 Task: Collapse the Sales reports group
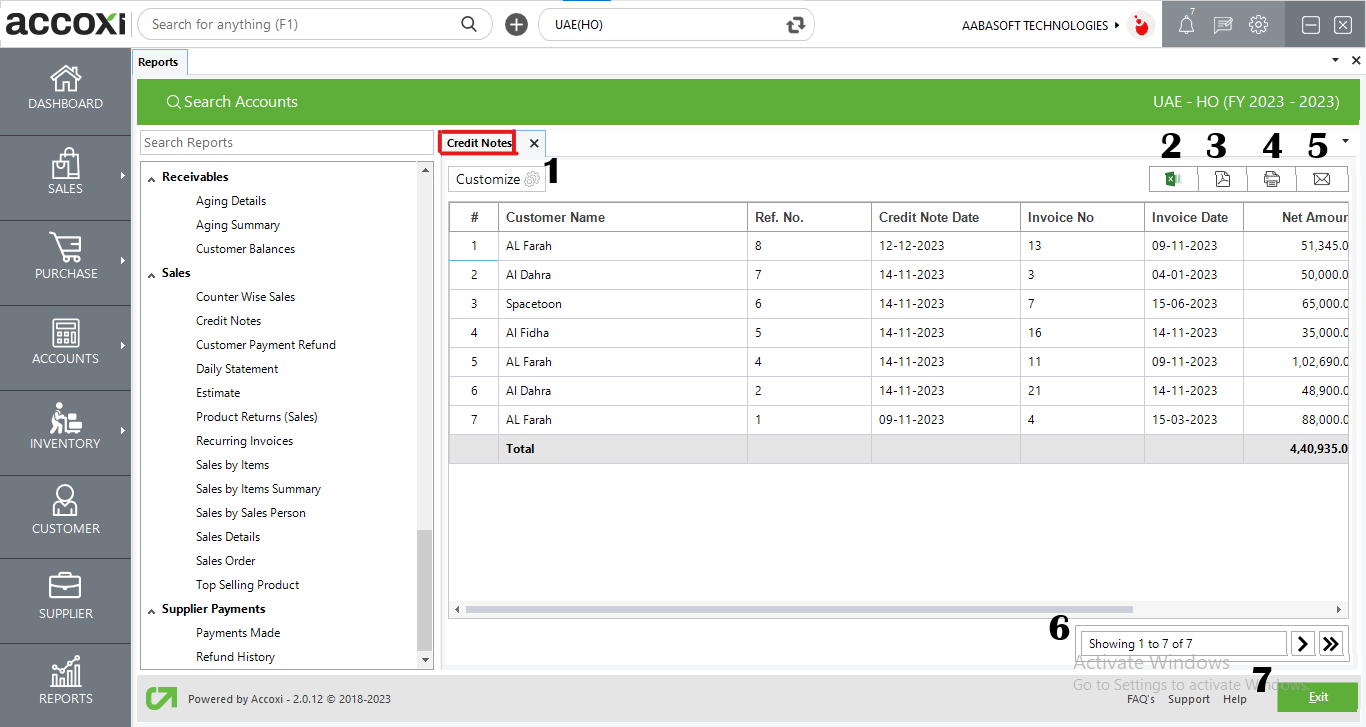(x=152, y=274)
